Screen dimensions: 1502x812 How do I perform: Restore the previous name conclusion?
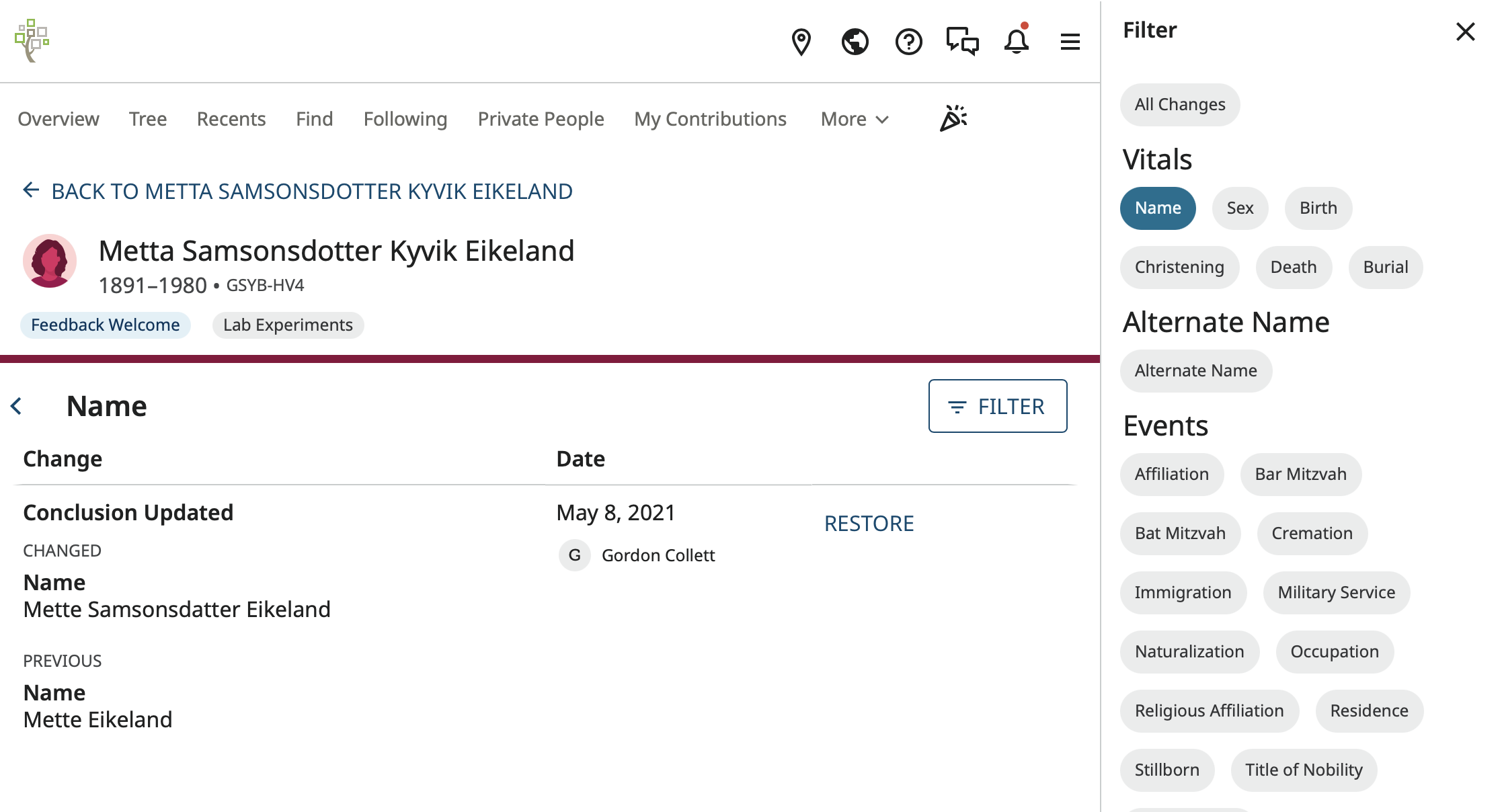point(869,523)
